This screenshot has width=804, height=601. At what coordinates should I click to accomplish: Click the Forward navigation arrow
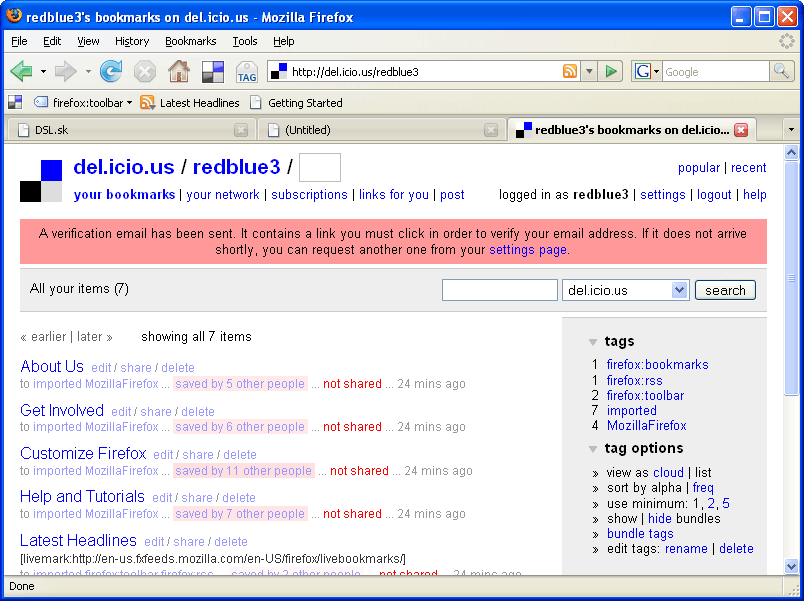[66, 71]
